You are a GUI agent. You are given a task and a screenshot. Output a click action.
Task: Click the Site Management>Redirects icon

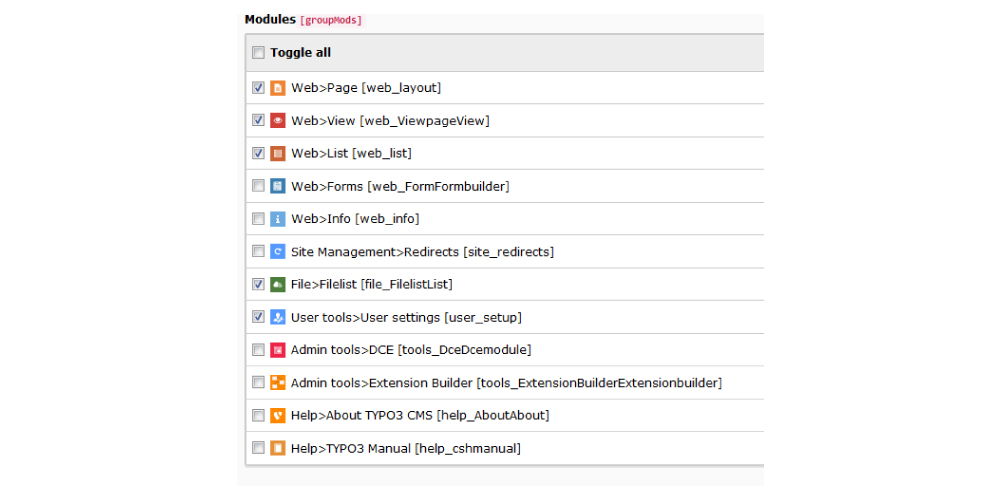(x=277, y=252)
